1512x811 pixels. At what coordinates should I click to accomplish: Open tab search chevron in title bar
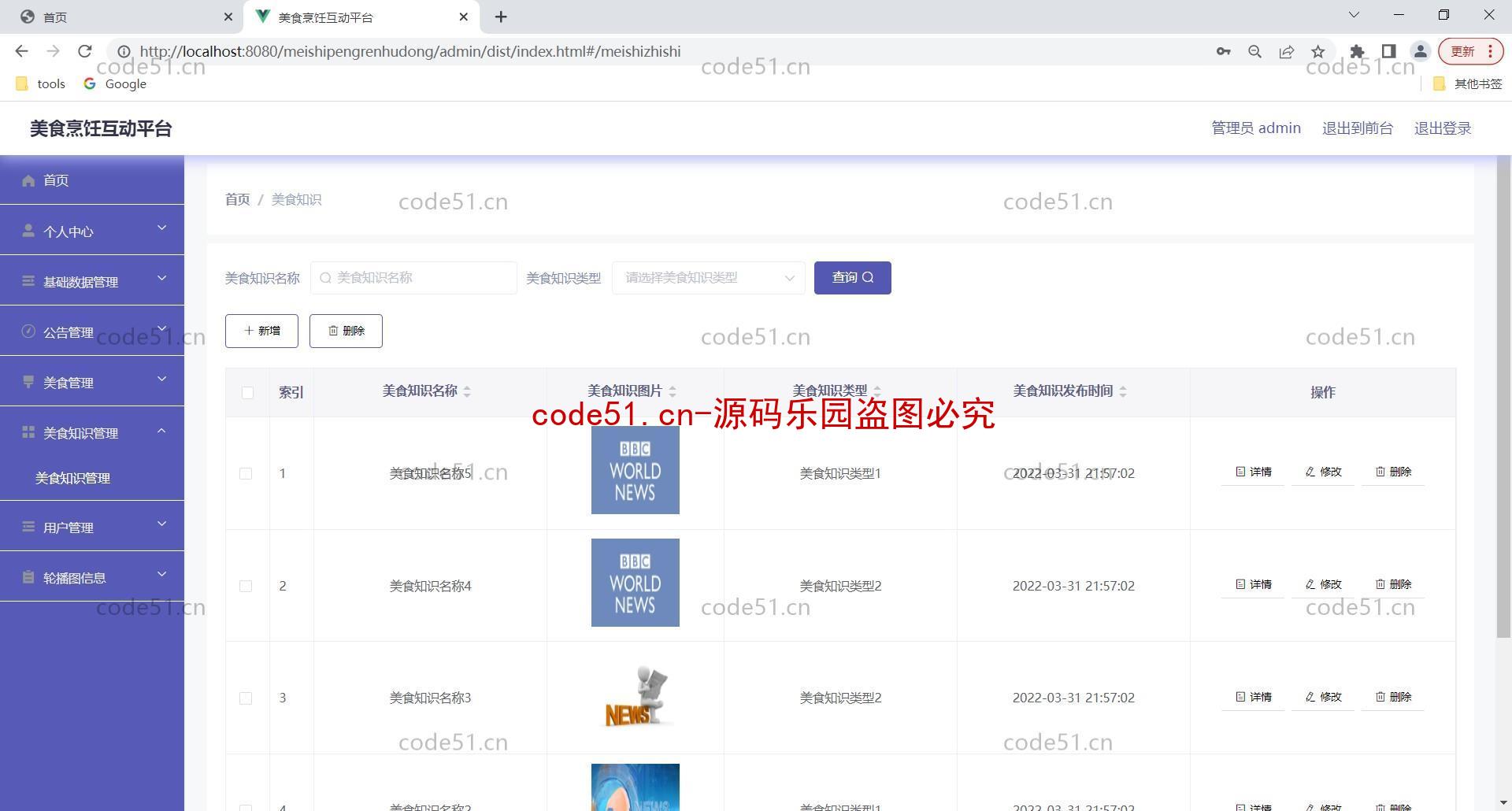(x=1354, y=15)
